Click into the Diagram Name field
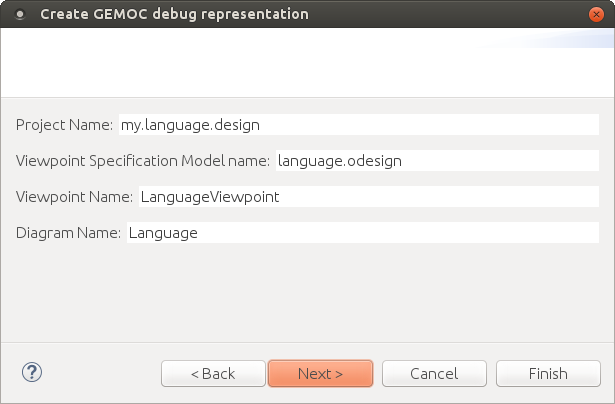The width and height of the screenshot is (615, 404). (362, 233)
